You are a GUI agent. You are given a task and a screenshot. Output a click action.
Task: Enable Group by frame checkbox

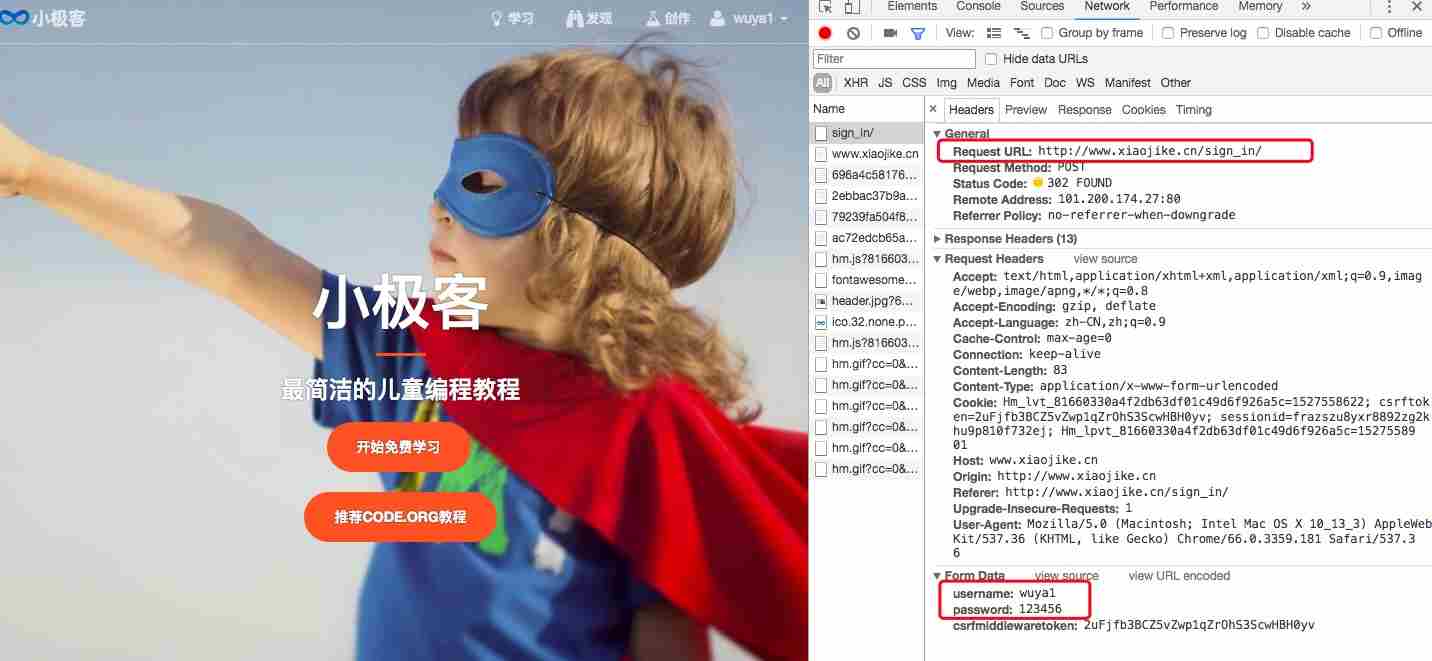pos(1047,33)
